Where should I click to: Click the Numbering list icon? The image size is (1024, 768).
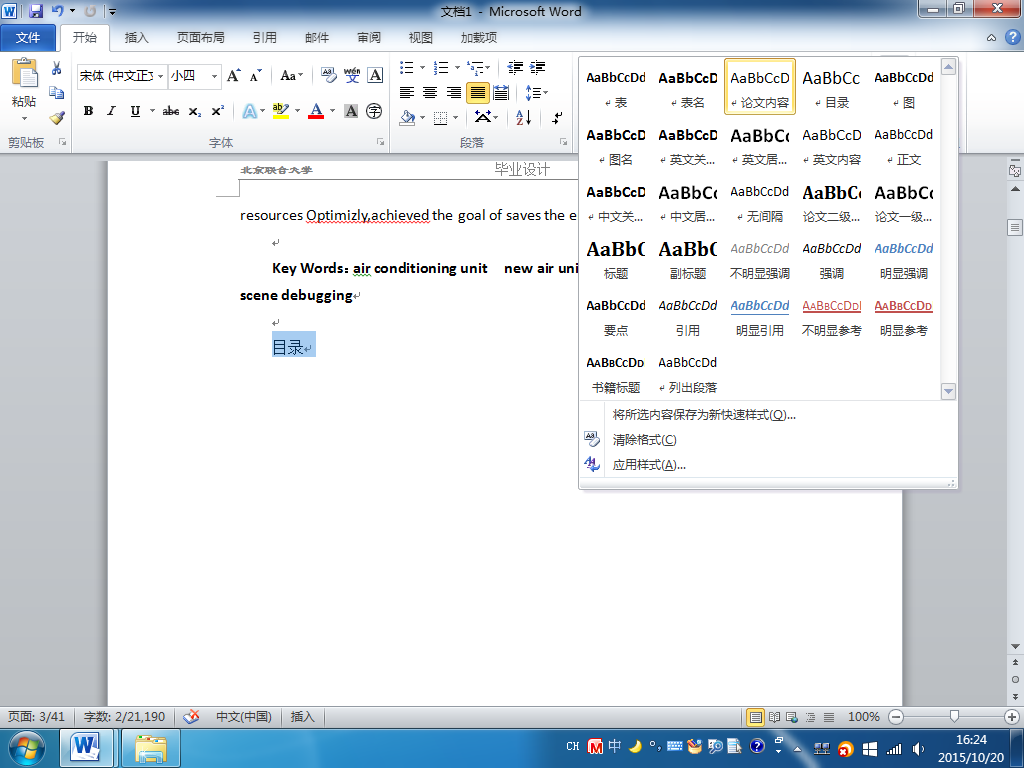[x=441, y=67]
